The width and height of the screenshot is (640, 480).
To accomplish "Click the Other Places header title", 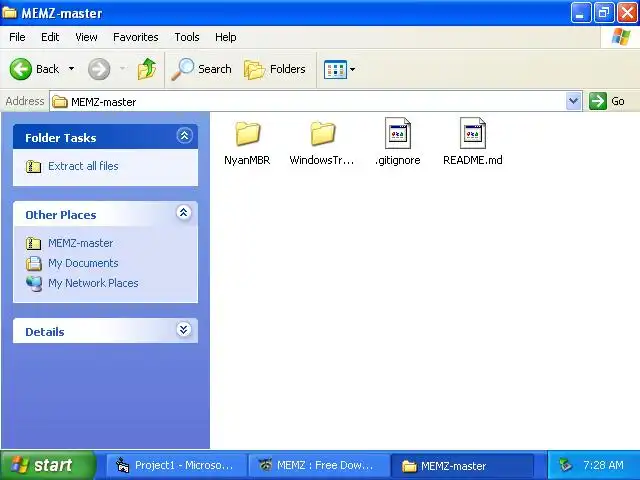I will pos(61,215).
